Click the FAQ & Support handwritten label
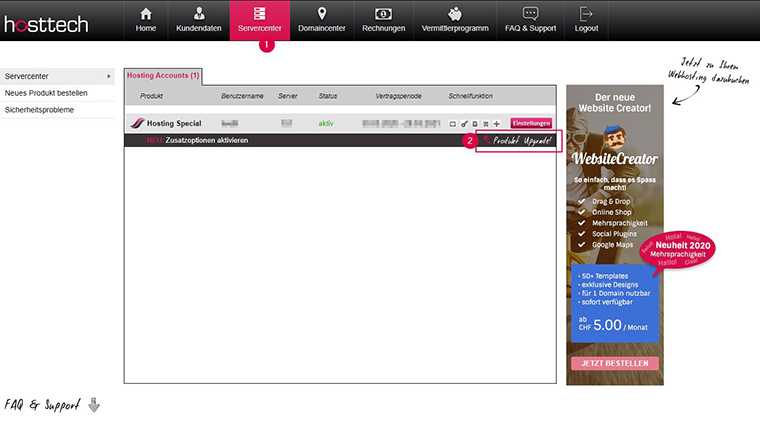Screen dimensions: 760x434 (x=42, y=405)
